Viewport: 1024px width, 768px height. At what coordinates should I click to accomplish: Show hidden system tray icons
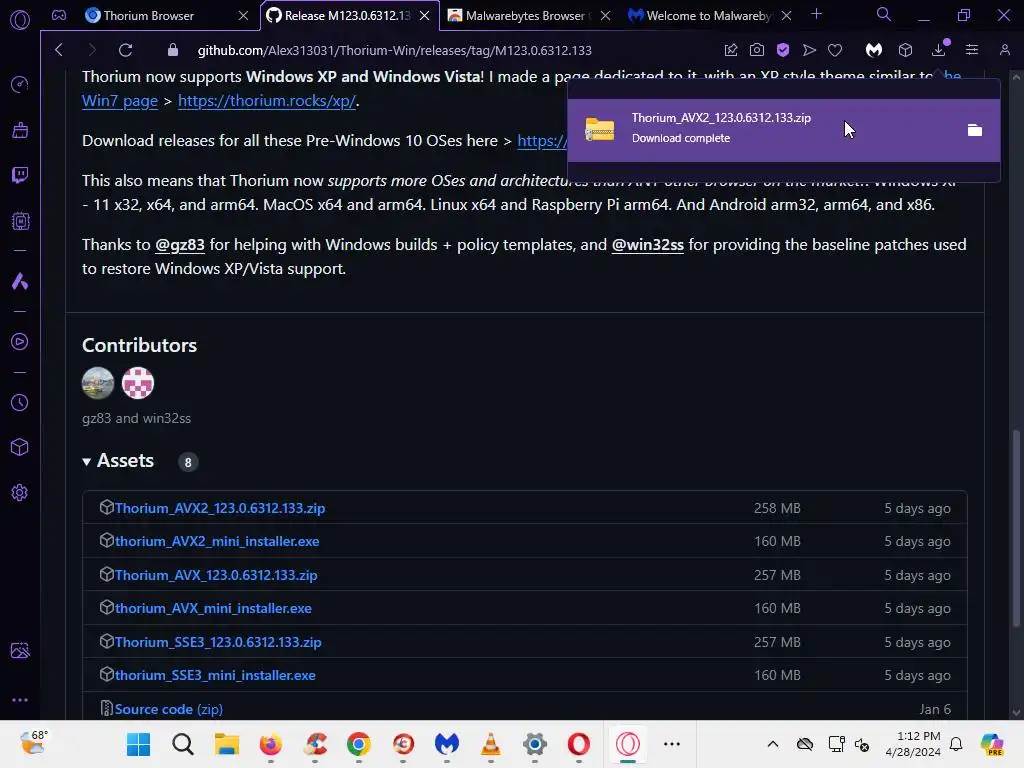[773, 744]
